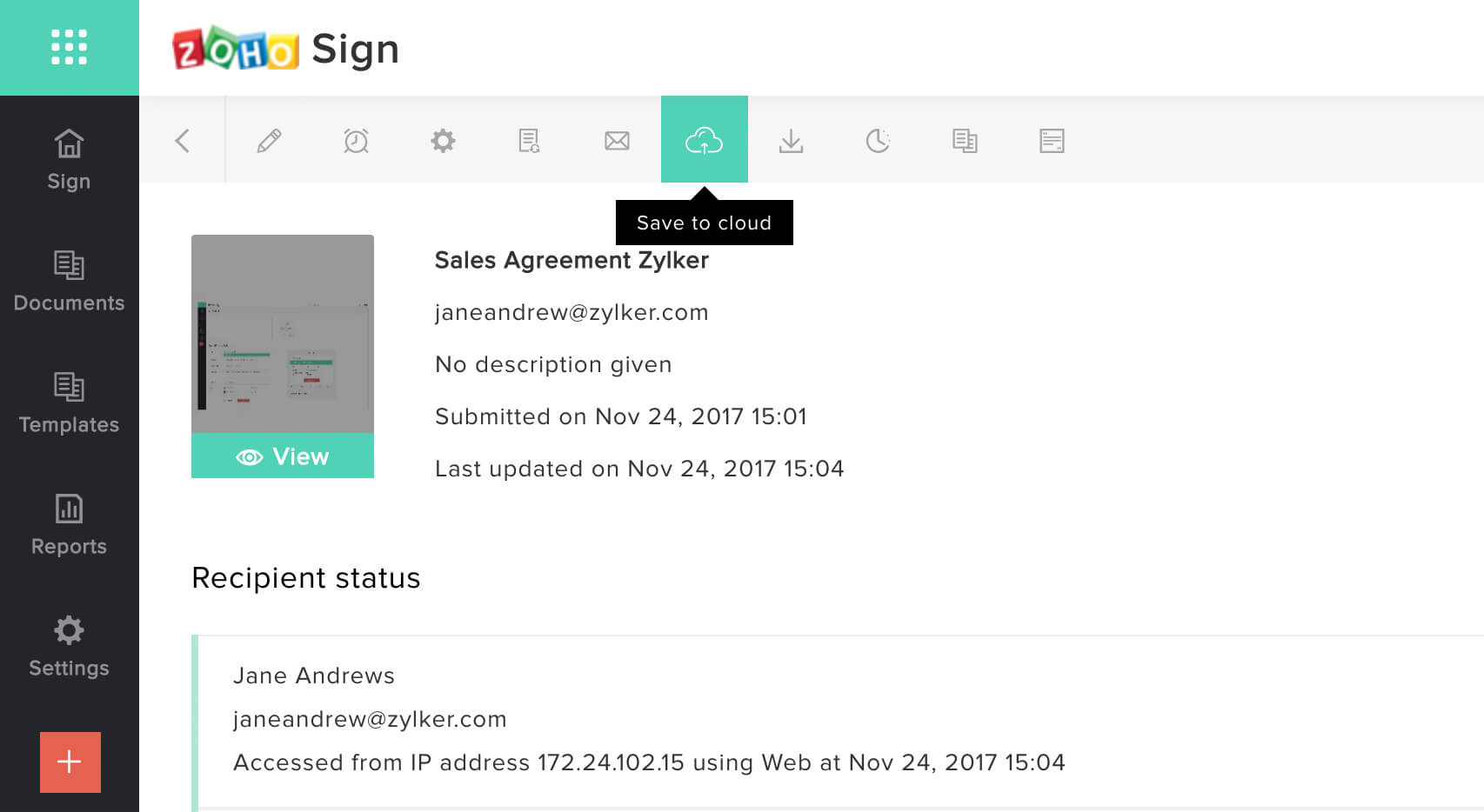Click the duplicate document icon
The width and height of the screenshot is (1484, 812).
click(x=965, y=139)
